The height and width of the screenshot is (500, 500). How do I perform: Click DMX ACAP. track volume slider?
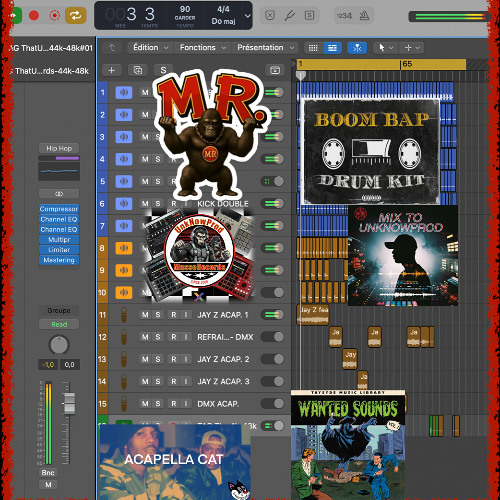[273, 404]
